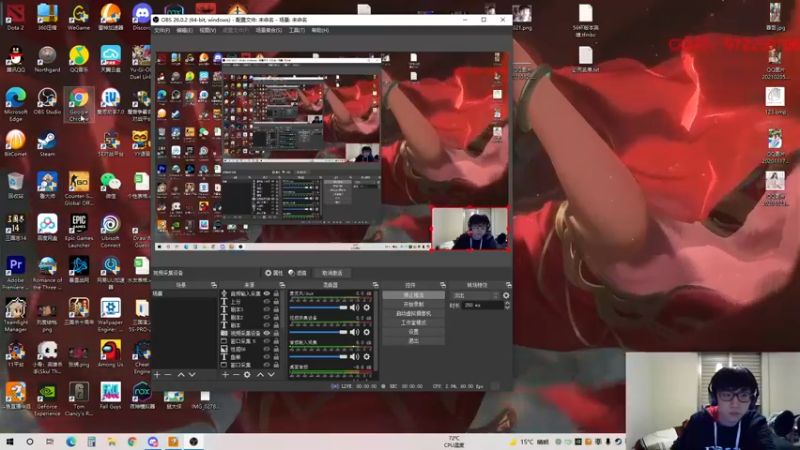This screenshot has width=800, height=450.
Task: Mute the first mixer channel speaker
Action: coord(355,308)
